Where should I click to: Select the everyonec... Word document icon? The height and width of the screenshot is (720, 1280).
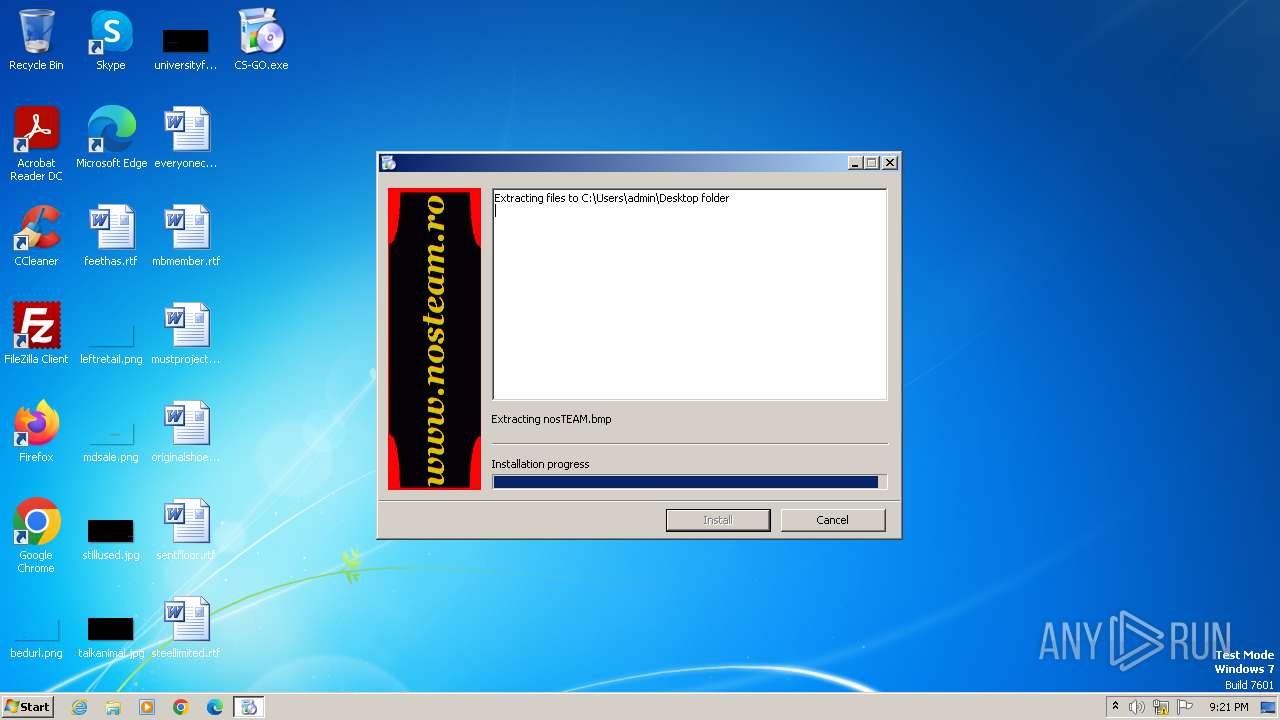[x=186, y=138]
